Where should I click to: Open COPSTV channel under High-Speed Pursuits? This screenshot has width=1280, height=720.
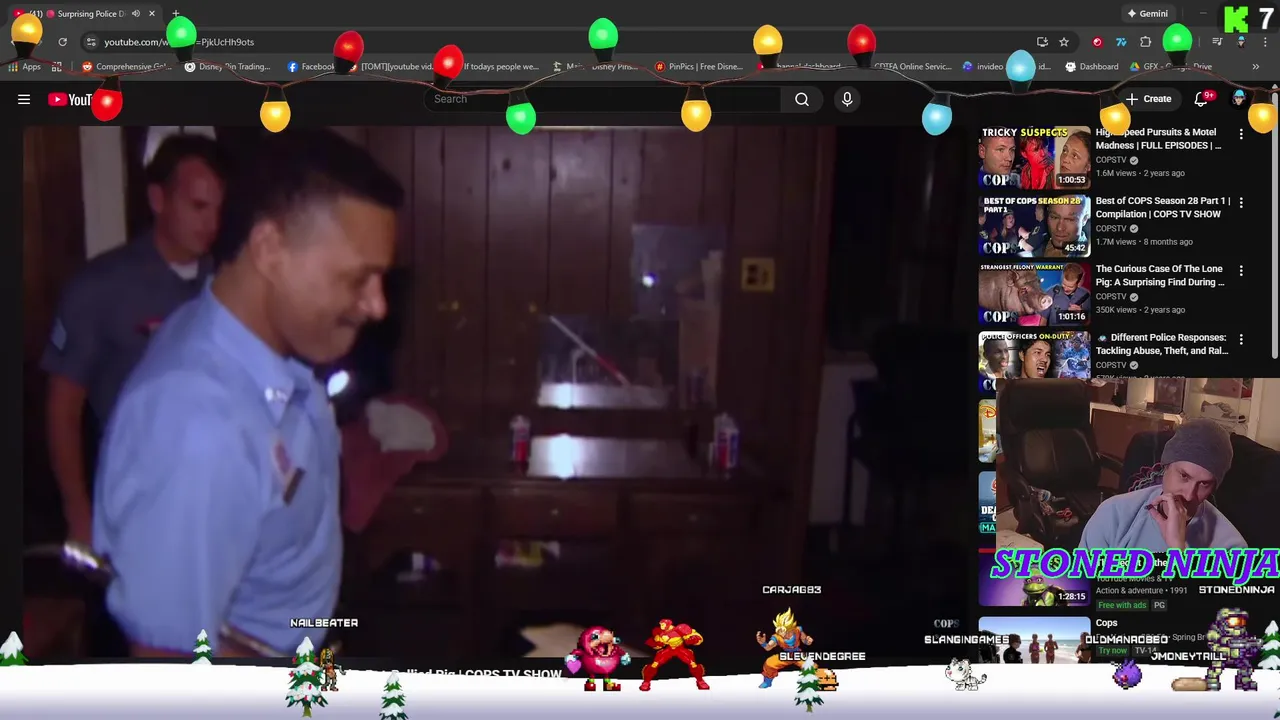click(x=1111, y=160)
